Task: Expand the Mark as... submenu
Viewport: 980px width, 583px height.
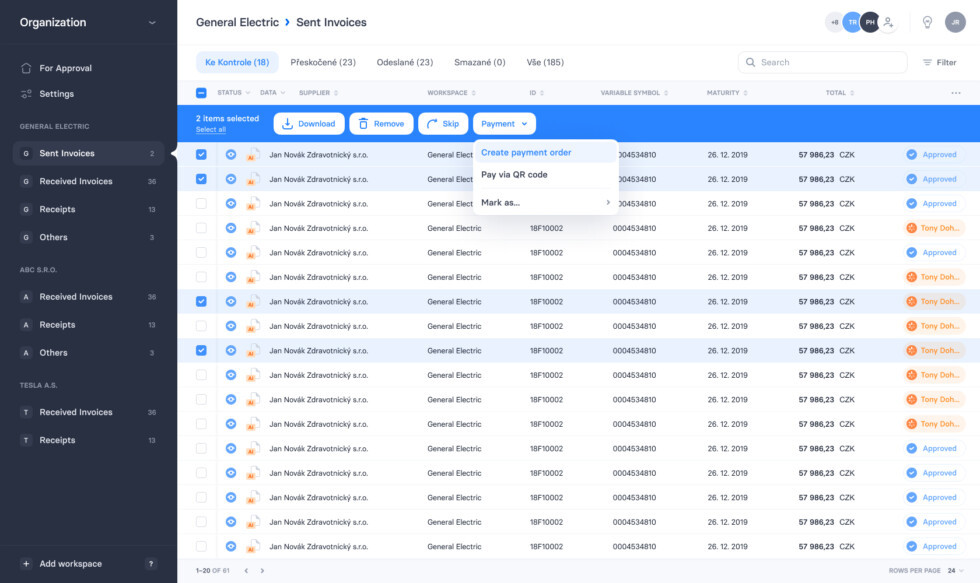Action: [x=545, y=203]
